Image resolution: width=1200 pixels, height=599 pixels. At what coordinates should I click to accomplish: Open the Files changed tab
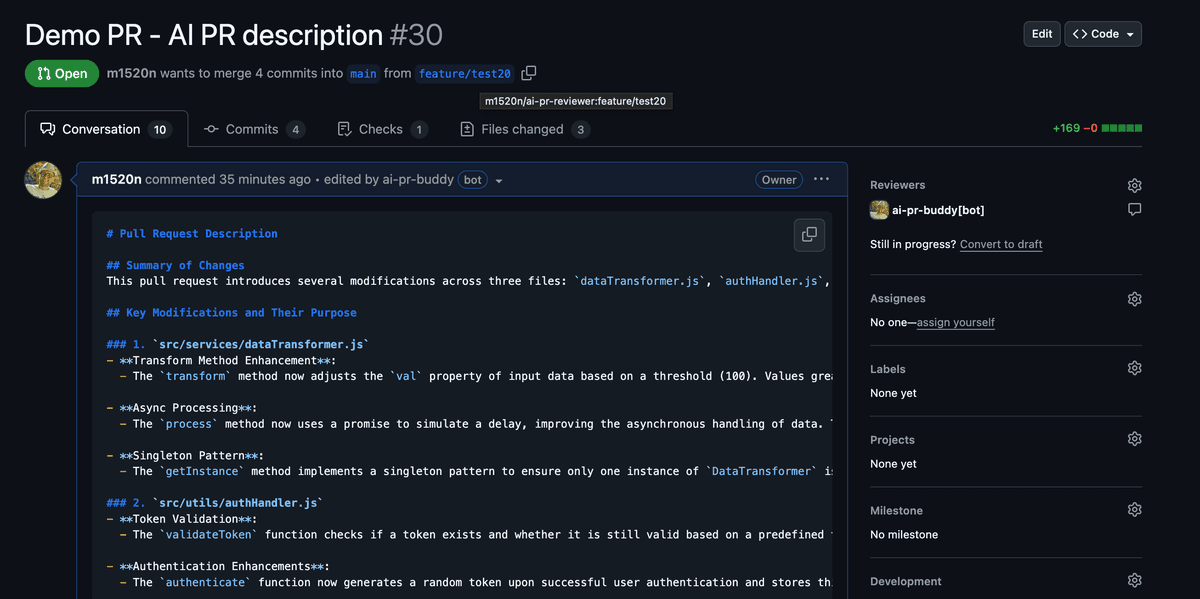(x=524, y=129)
